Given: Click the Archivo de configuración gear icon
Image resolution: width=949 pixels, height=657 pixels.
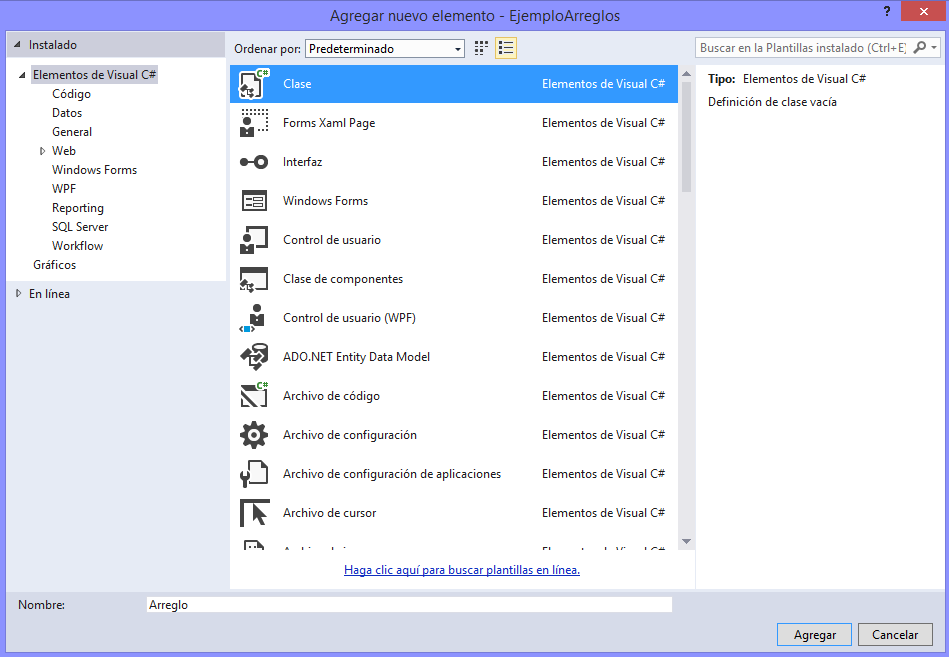Looking at the screenshot, I should pyautogui.click(x=255, y=435).
